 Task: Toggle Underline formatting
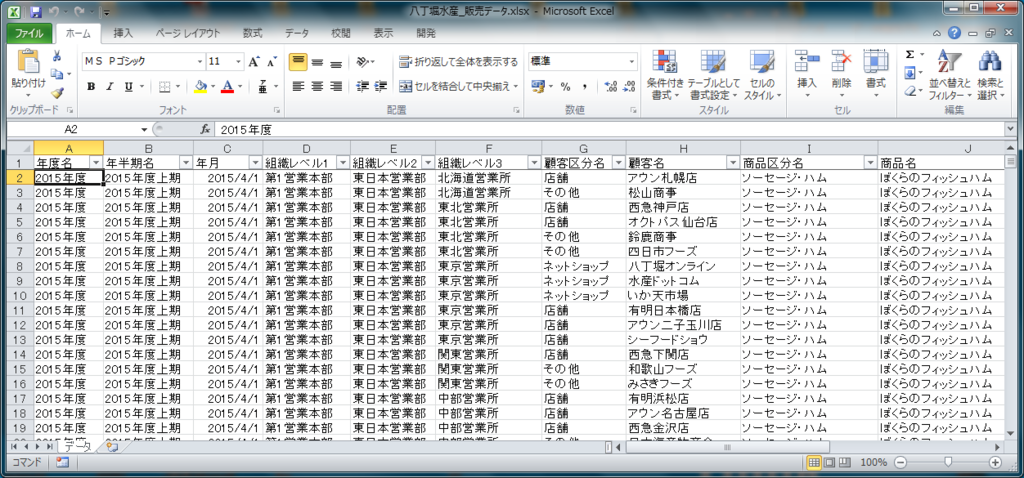coord(128,86)
